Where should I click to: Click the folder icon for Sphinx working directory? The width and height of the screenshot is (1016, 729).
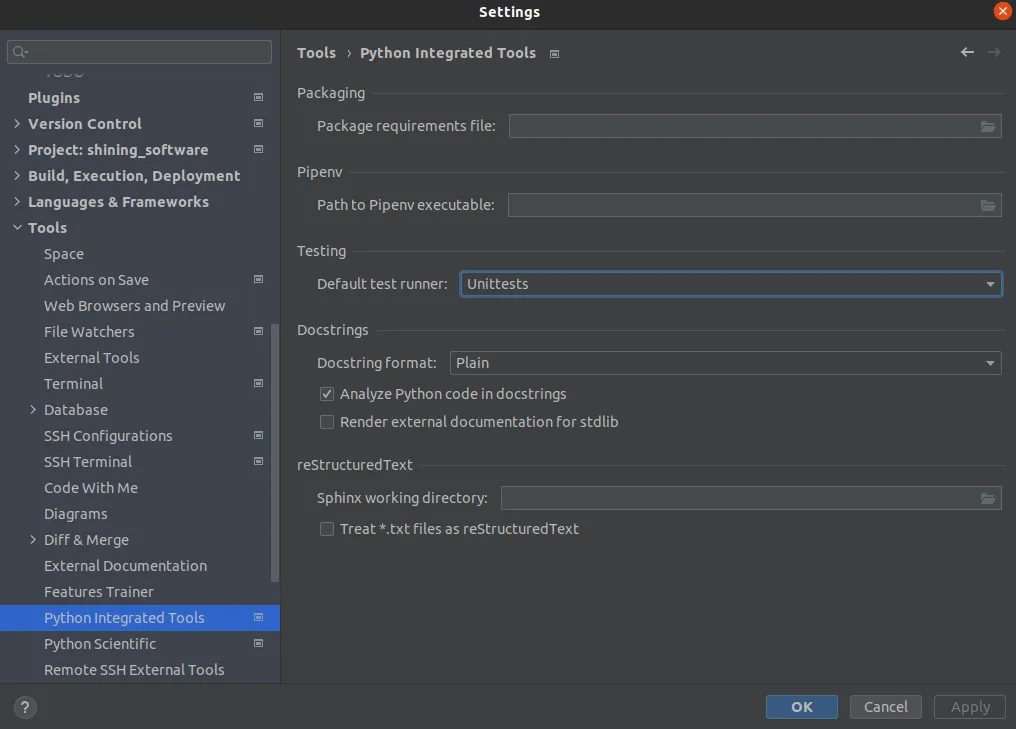tap(988, 498)
